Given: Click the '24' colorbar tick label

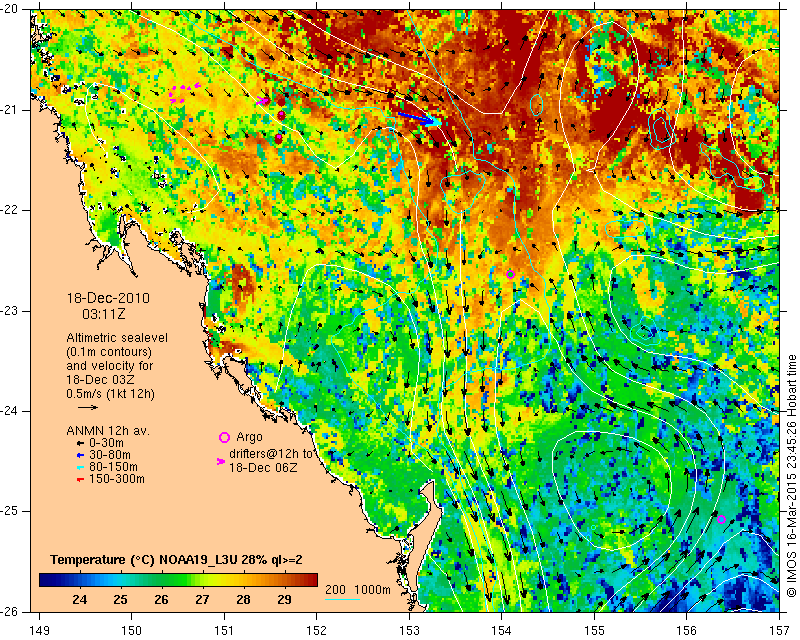Looking at the screenshot, I should 80,599.
